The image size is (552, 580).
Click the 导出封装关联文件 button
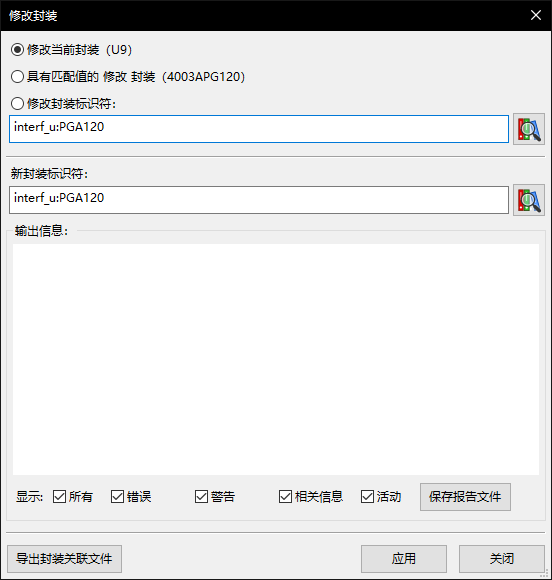64,559
